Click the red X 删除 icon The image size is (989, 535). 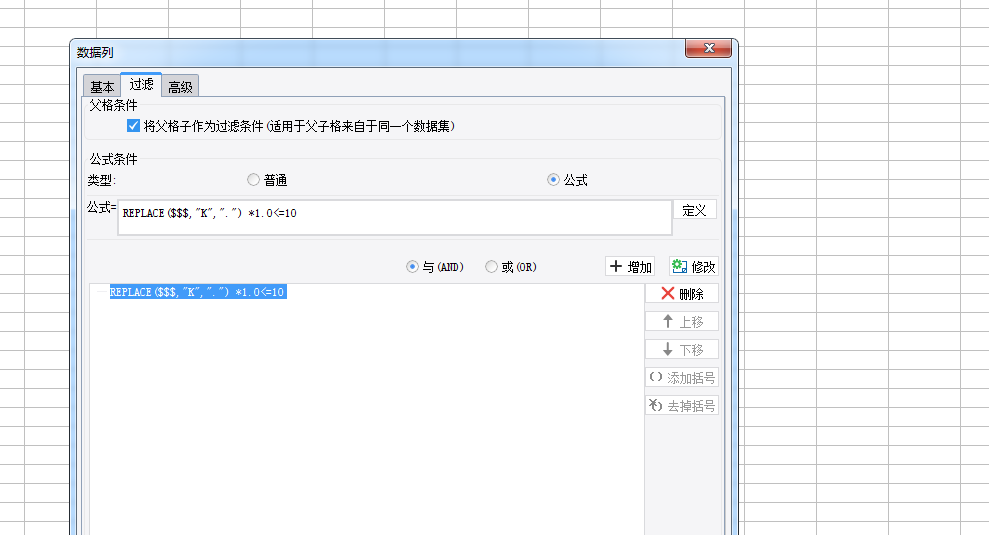pos(668,293)
